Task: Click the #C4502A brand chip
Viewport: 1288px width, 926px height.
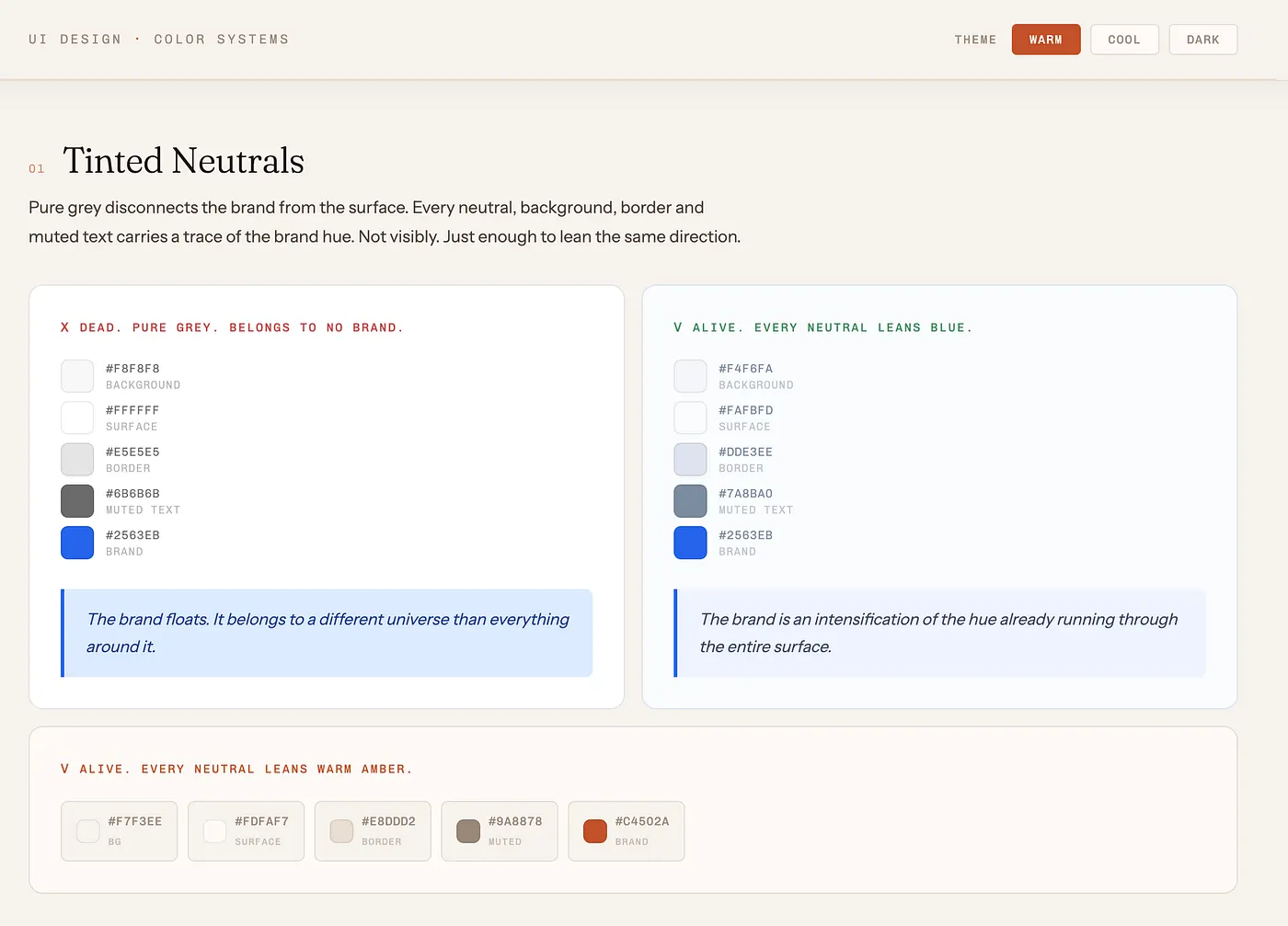Action: click(626, 831)
